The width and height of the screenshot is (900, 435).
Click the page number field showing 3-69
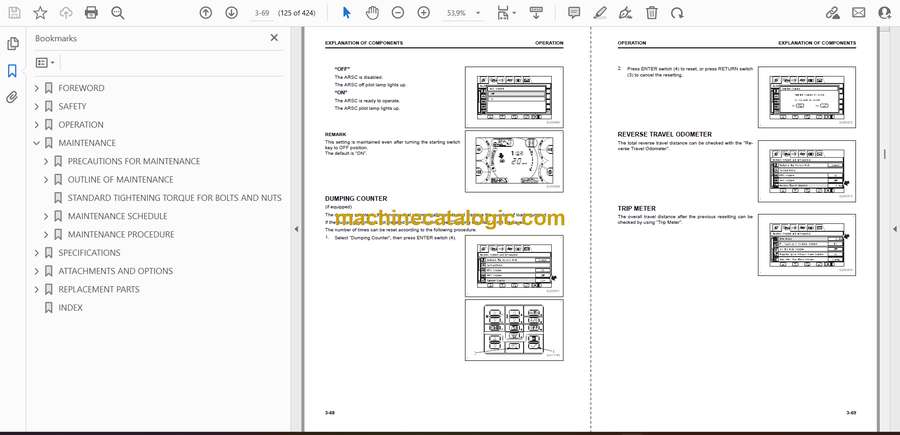[x=262, y=13]
